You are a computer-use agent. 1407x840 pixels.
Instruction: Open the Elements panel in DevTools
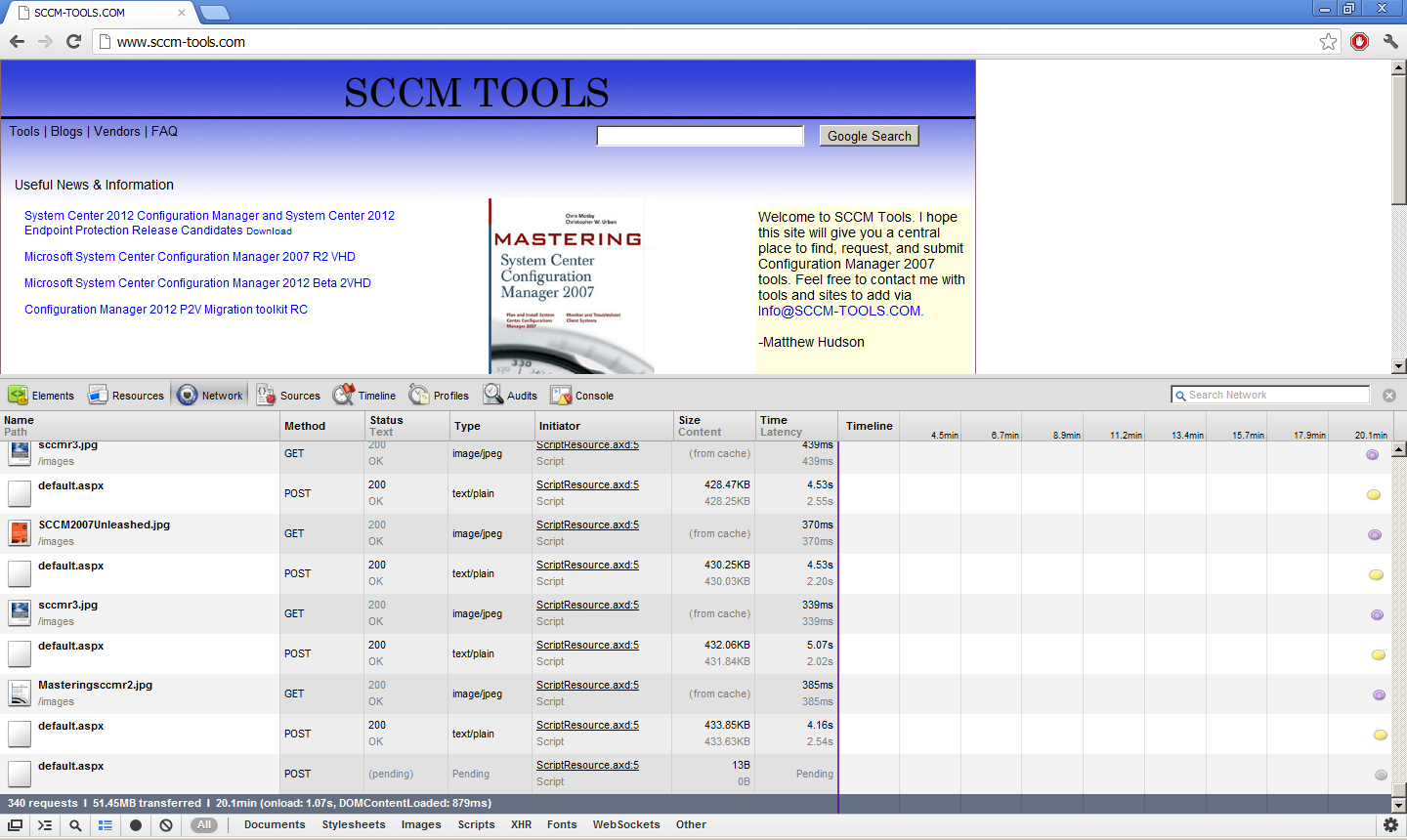point(41,396)
